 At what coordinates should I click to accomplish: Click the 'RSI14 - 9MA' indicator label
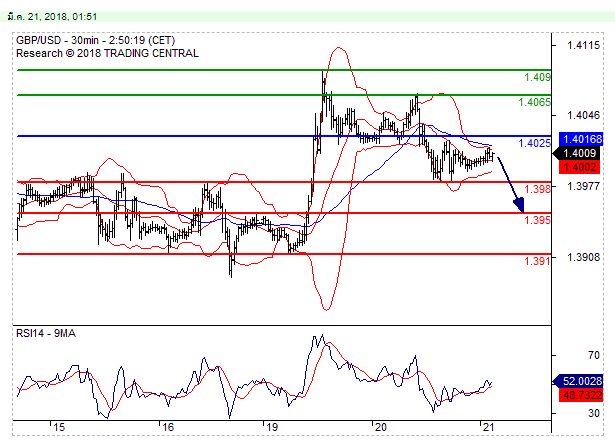click(46, 333)
